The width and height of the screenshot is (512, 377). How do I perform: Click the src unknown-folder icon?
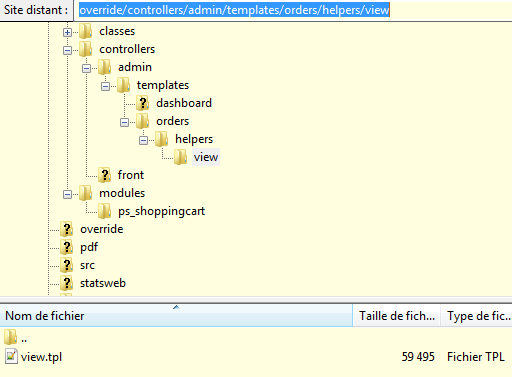click(x=67, y=265)
